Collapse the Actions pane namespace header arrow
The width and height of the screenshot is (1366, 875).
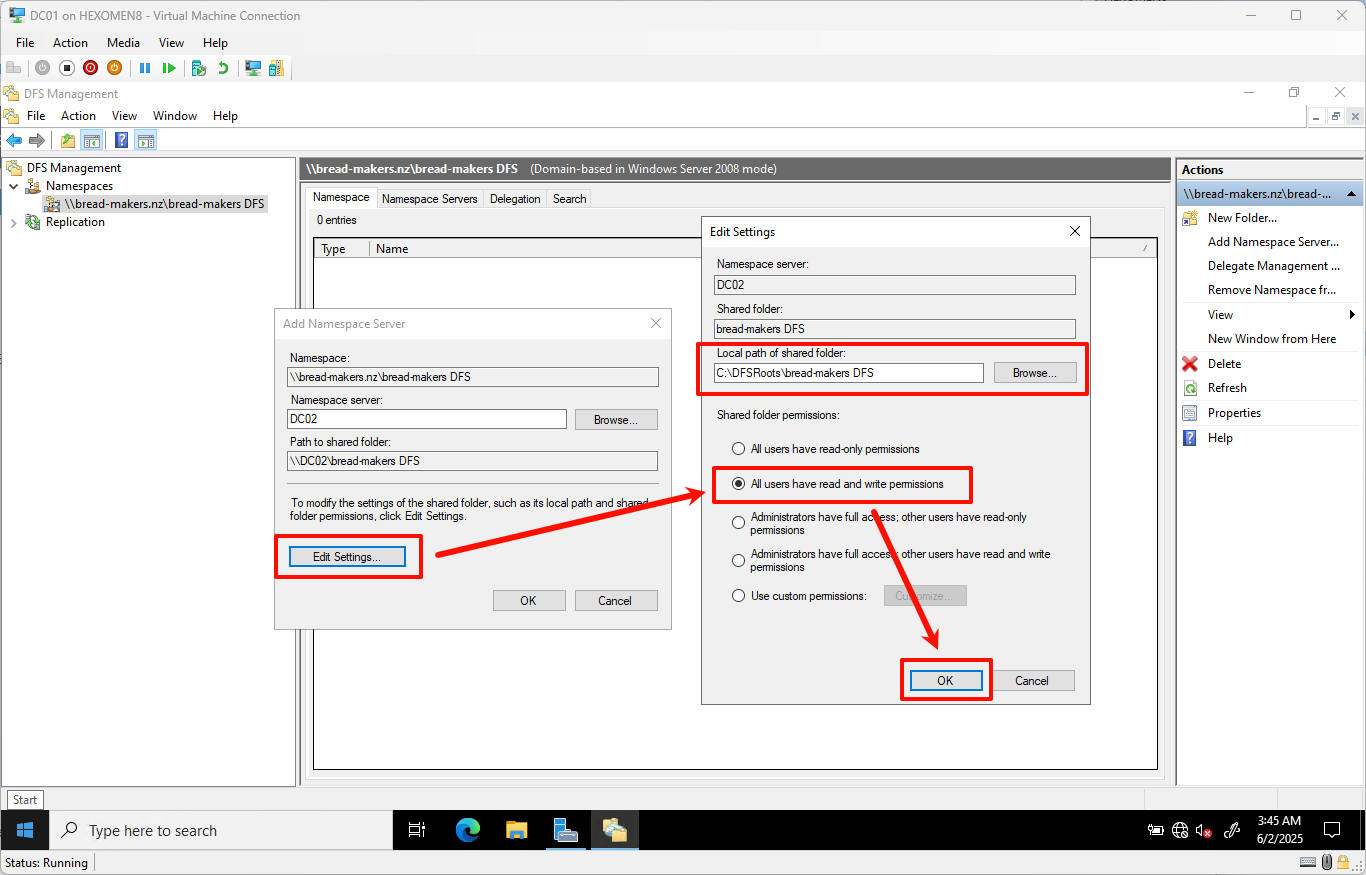coord(1352,194)
